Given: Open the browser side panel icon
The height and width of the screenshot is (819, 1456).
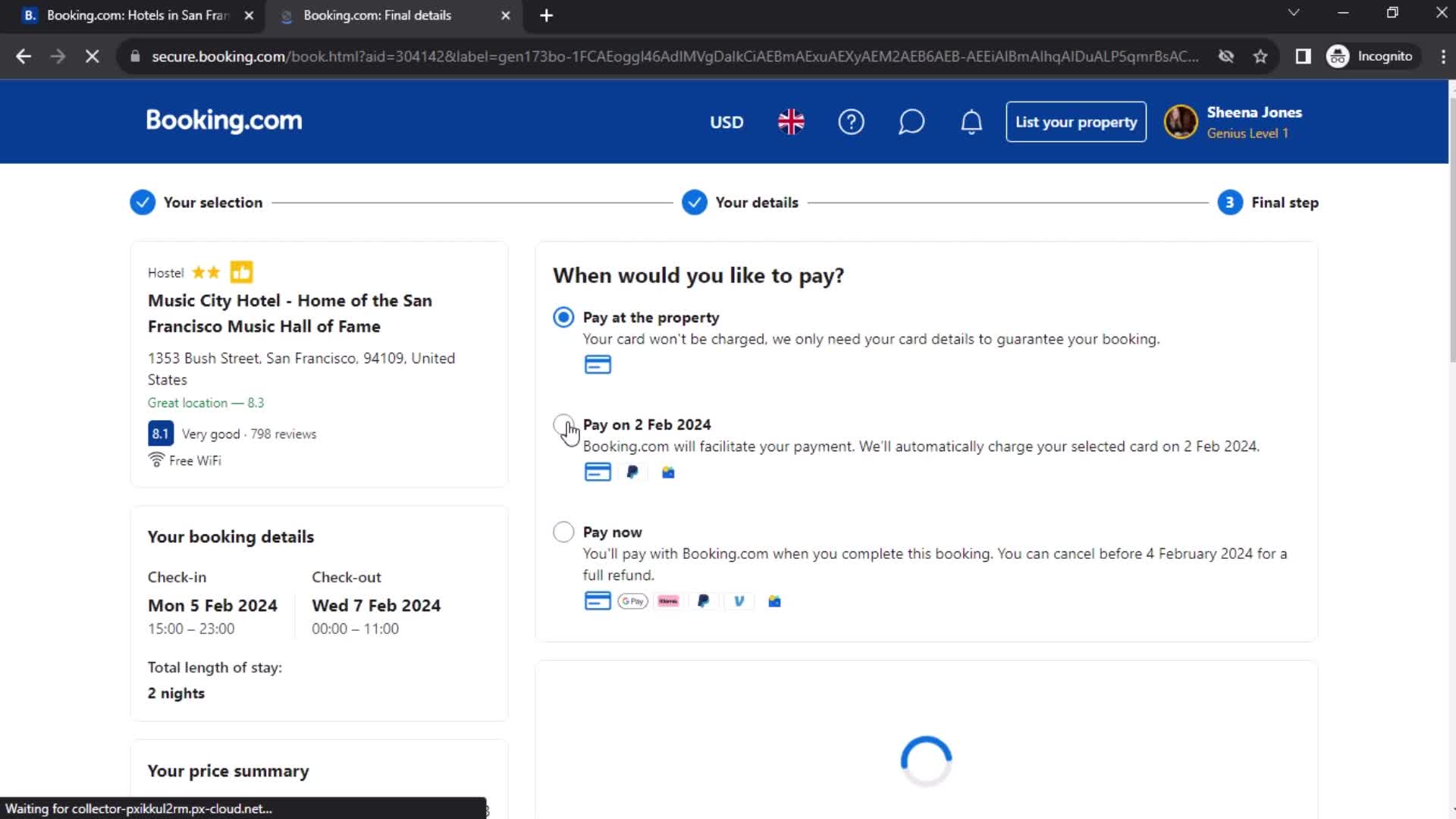Looking at the screenshot, I should click(1303, 56).
